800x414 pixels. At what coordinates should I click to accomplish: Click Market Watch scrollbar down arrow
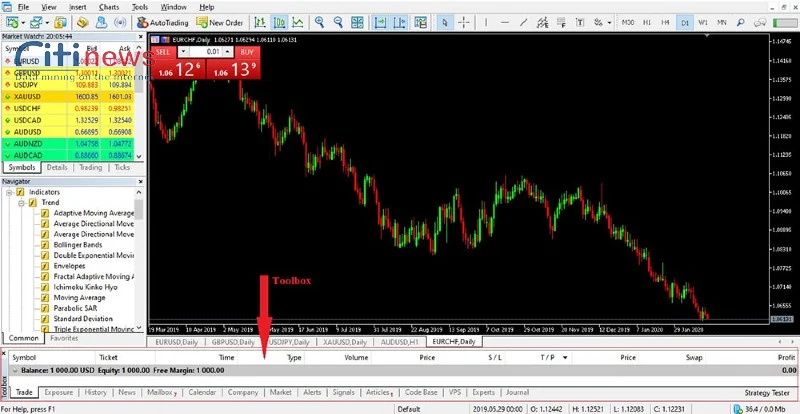pos(139,156)
